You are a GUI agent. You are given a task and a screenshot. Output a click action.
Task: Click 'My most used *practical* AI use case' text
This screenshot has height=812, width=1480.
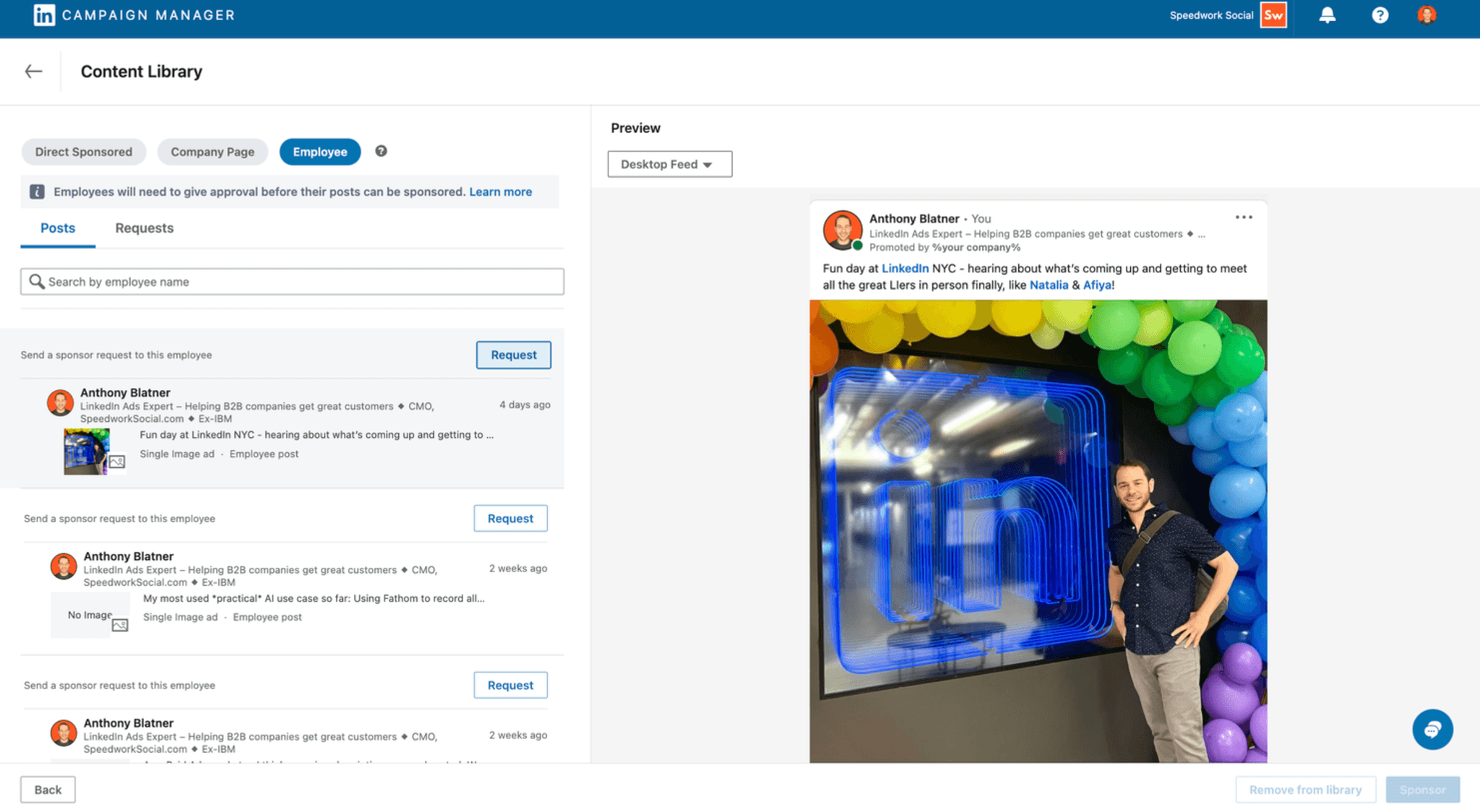tap(314, 598)
